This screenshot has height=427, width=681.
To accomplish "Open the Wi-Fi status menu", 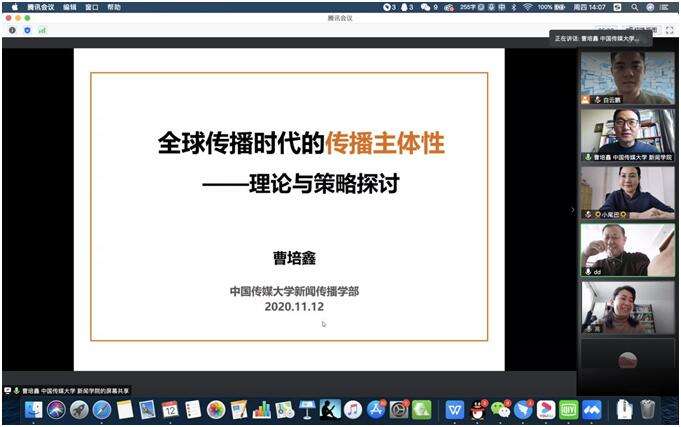I will [x=528, y=7].
